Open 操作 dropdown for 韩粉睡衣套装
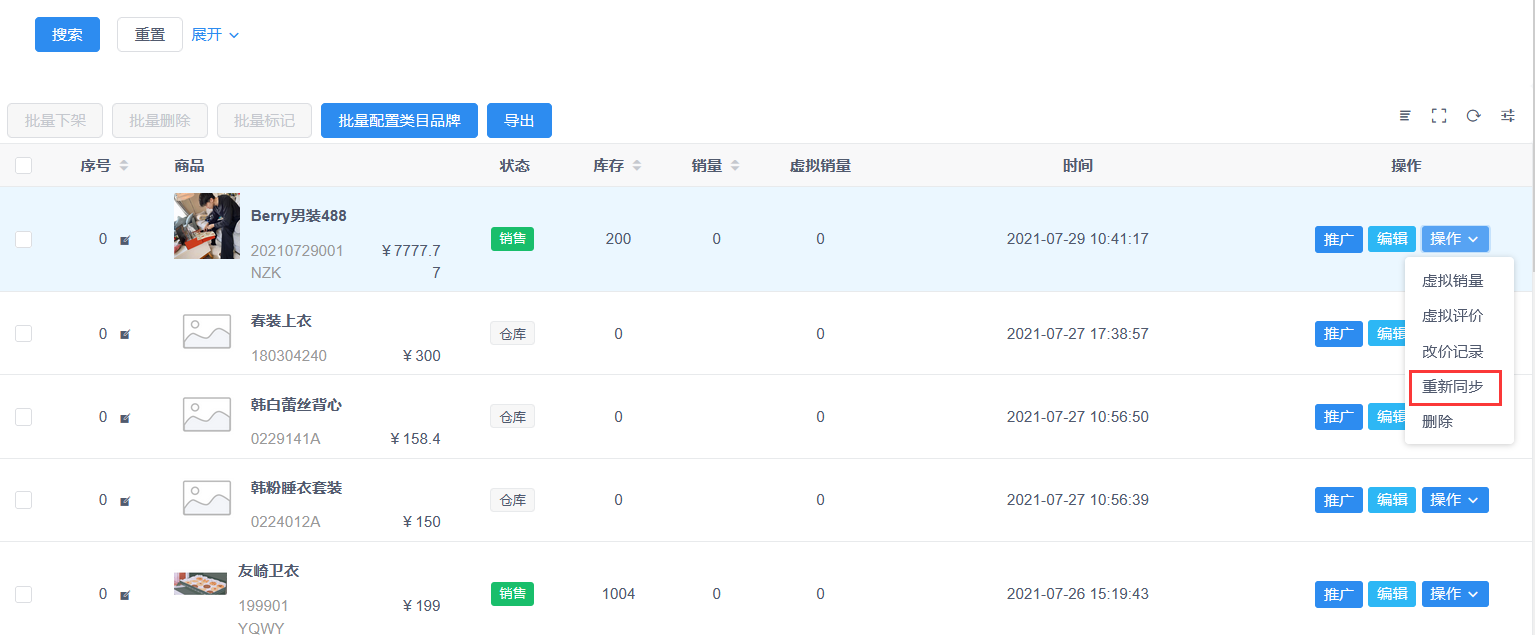Viewport: 1535px width, 635px height. [1455, 500]
